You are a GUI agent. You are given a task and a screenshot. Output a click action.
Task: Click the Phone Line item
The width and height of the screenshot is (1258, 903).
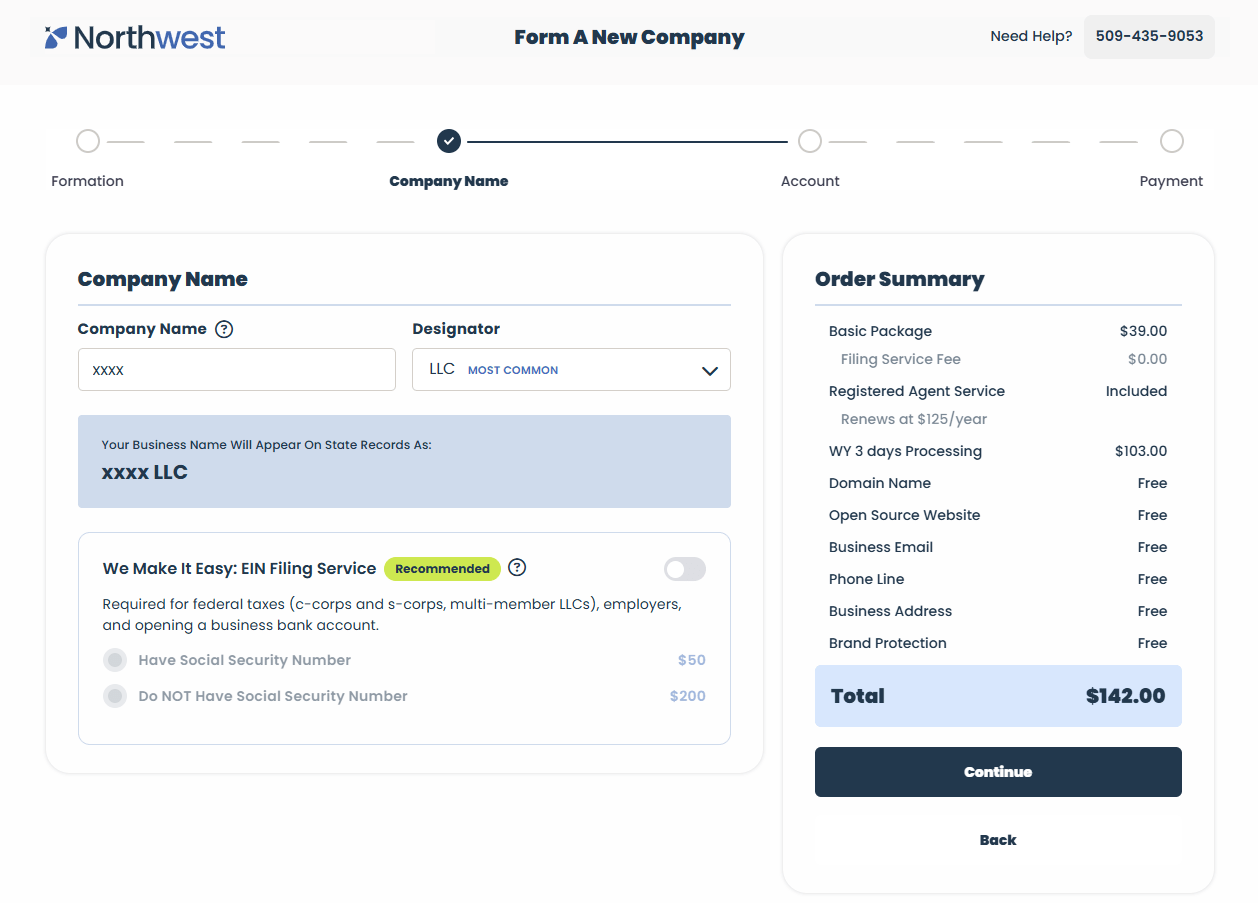(998, 579)
